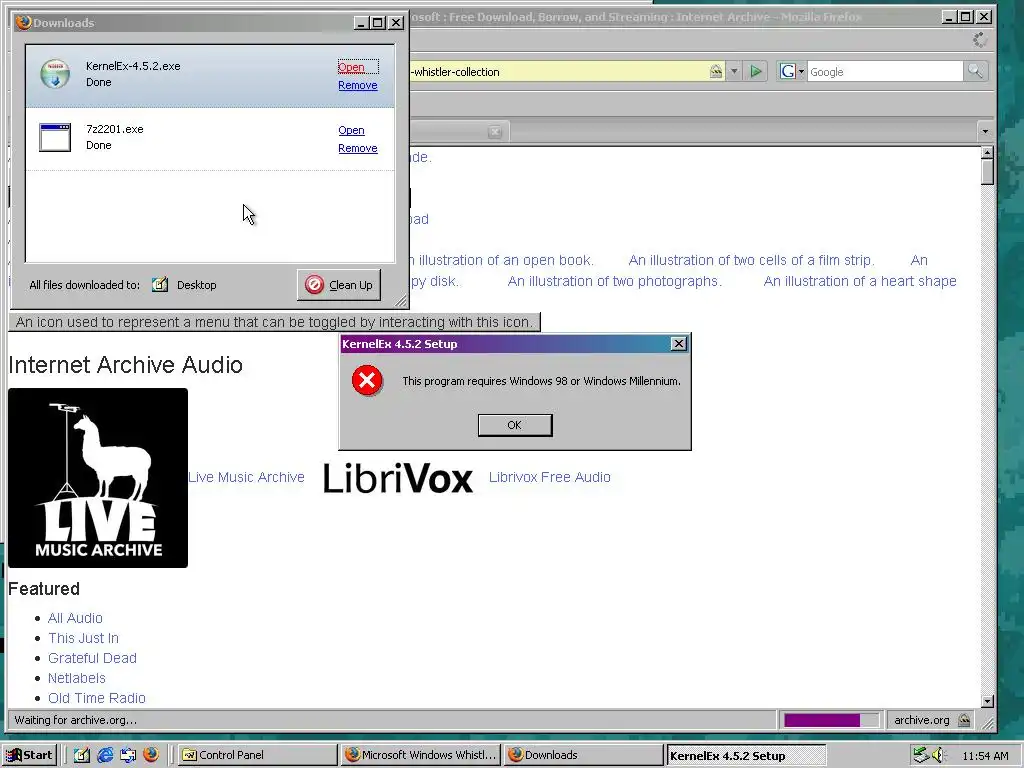Image resolution: width=1024 pixels, height=768 pixels.
Task: Switch to Microsoft Windows Whistler taskbar button
Action: click(420, 755)
